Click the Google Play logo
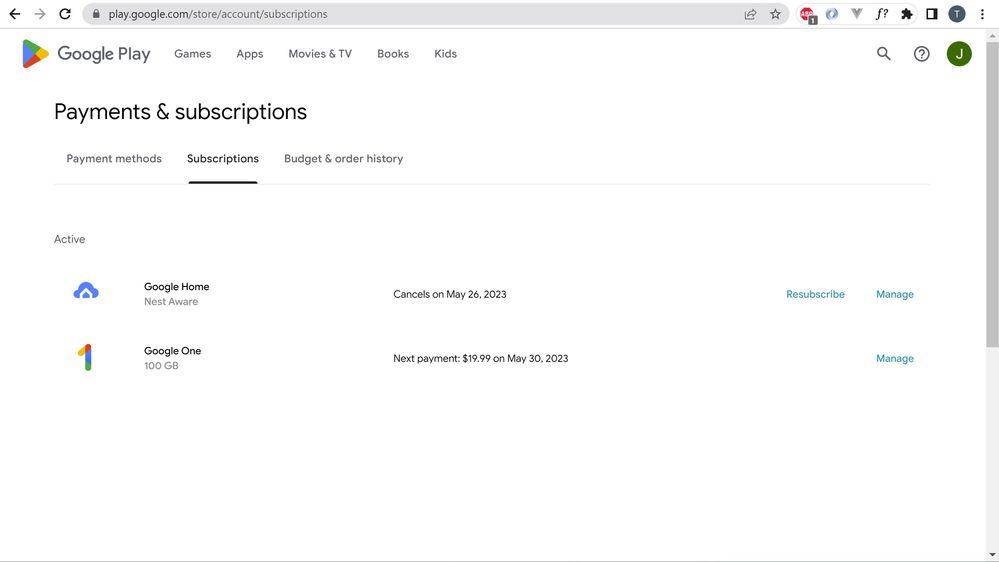This screenshot has height=562, width=999. pyautogui.click(x=86, y=54)
